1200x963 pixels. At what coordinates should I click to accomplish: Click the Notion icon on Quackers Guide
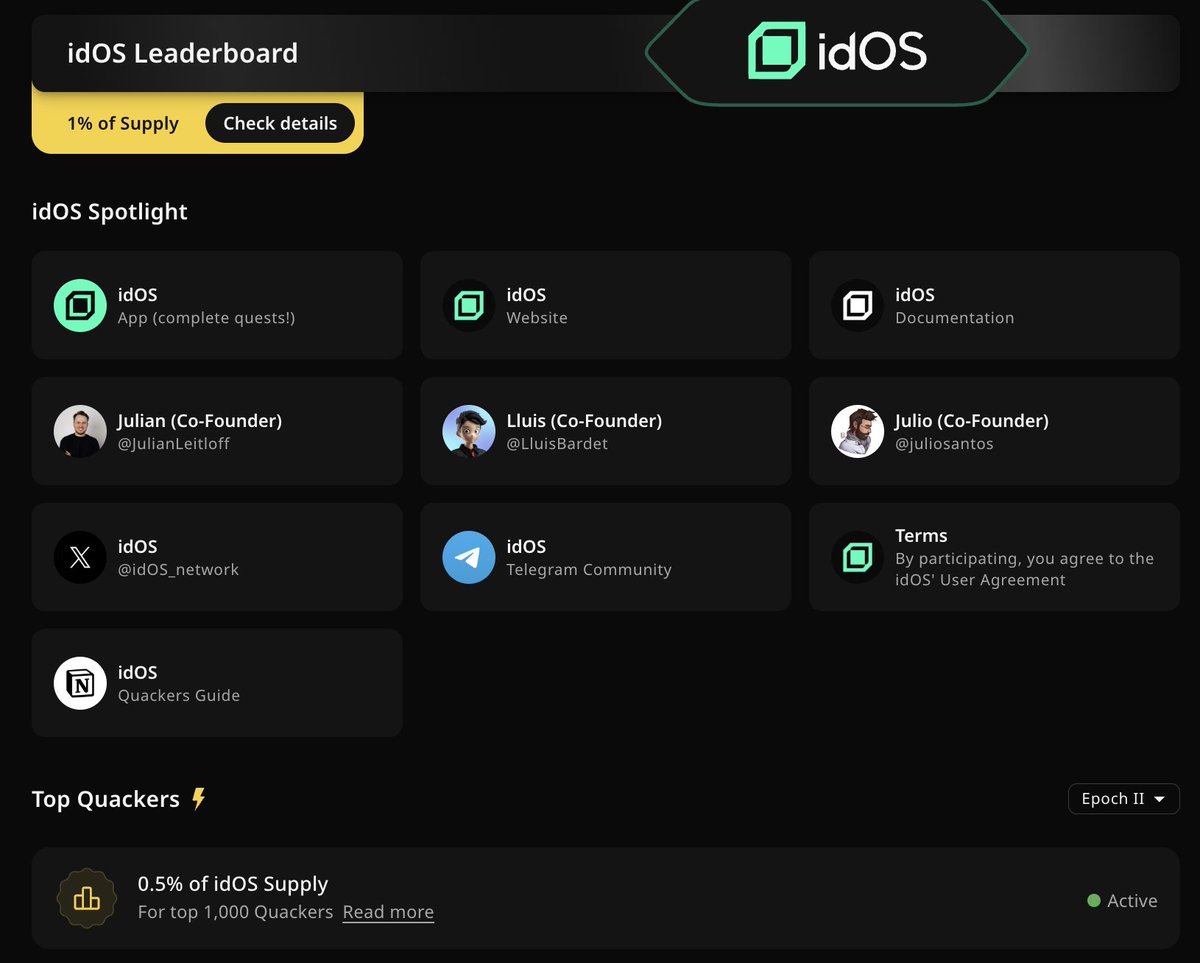80,683
